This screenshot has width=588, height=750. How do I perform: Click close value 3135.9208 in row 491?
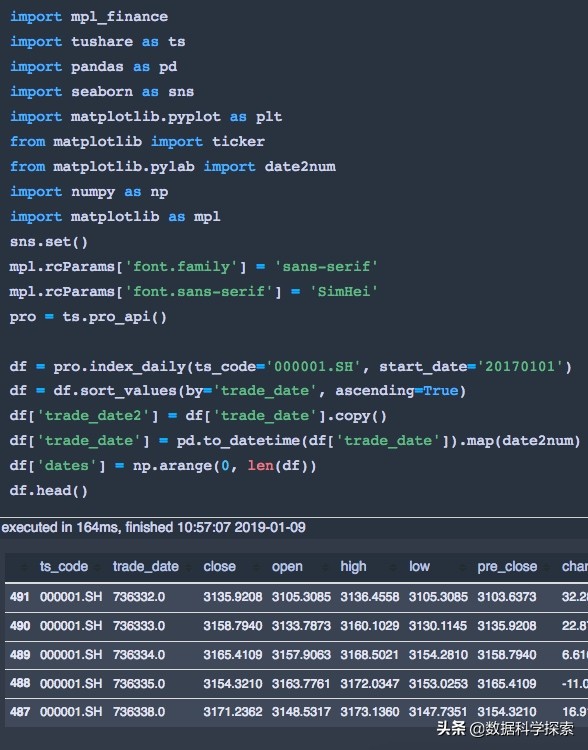[233, 597]
